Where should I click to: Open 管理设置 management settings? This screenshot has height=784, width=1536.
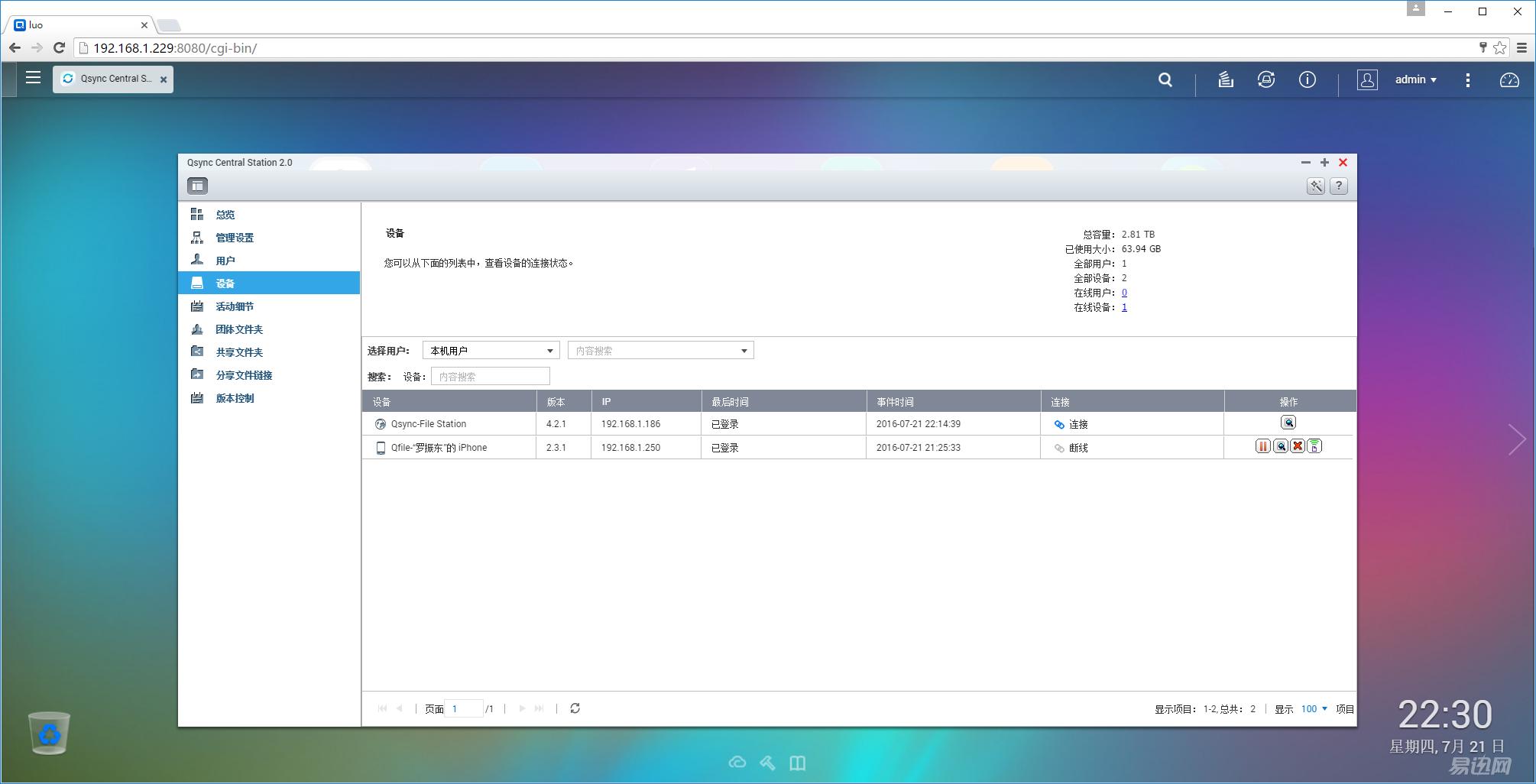[x=269, y=238]
